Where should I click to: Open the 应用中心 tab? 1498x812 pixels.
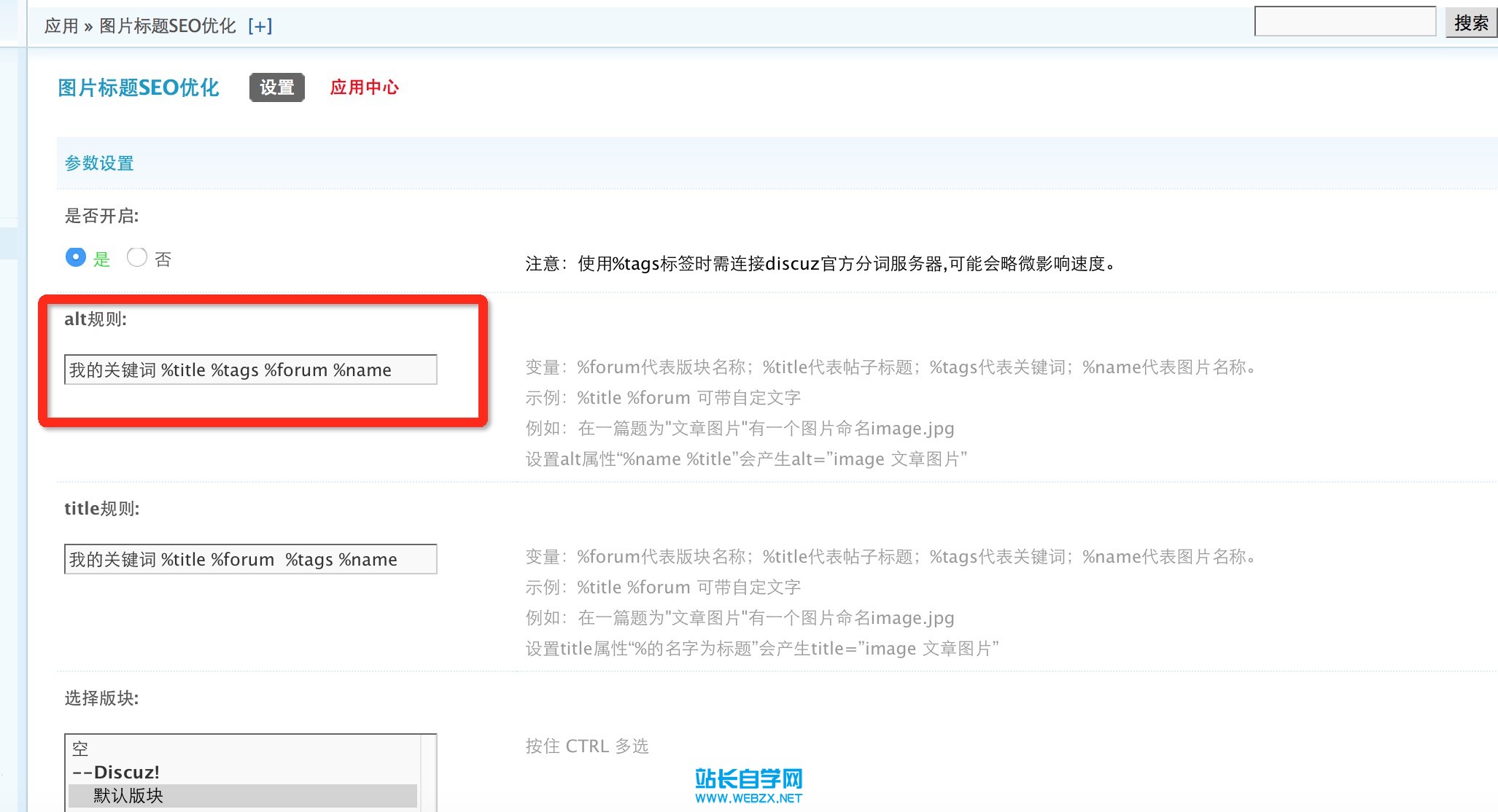pos(364,87)
